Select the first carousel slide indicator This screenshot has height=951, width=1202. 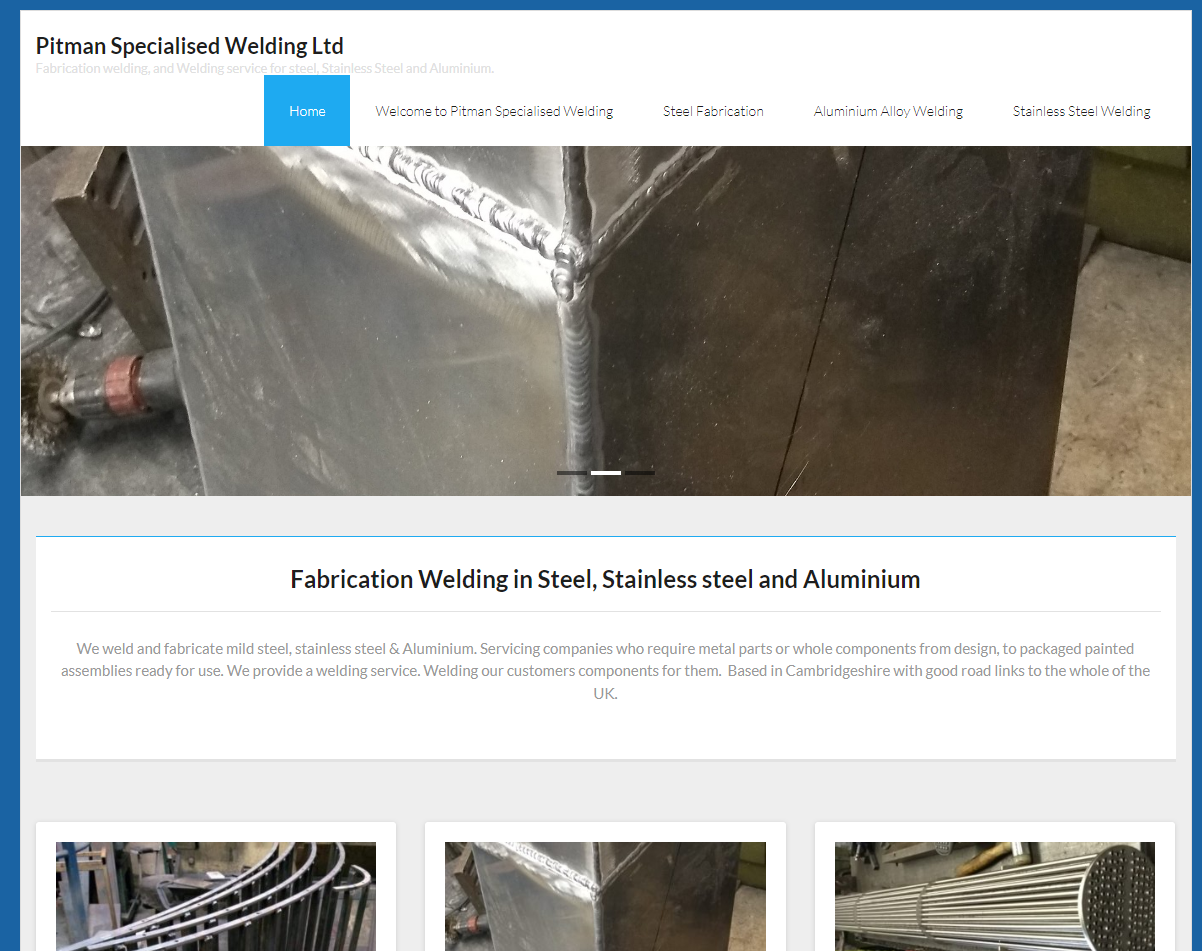(573, 472)
